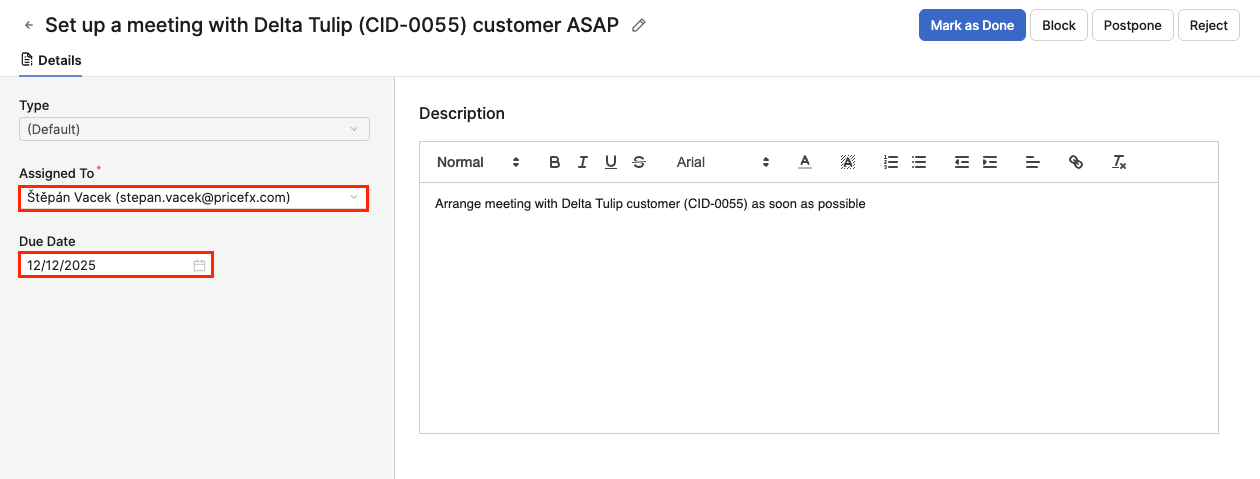Insert a numbered list

pos(891,162)
